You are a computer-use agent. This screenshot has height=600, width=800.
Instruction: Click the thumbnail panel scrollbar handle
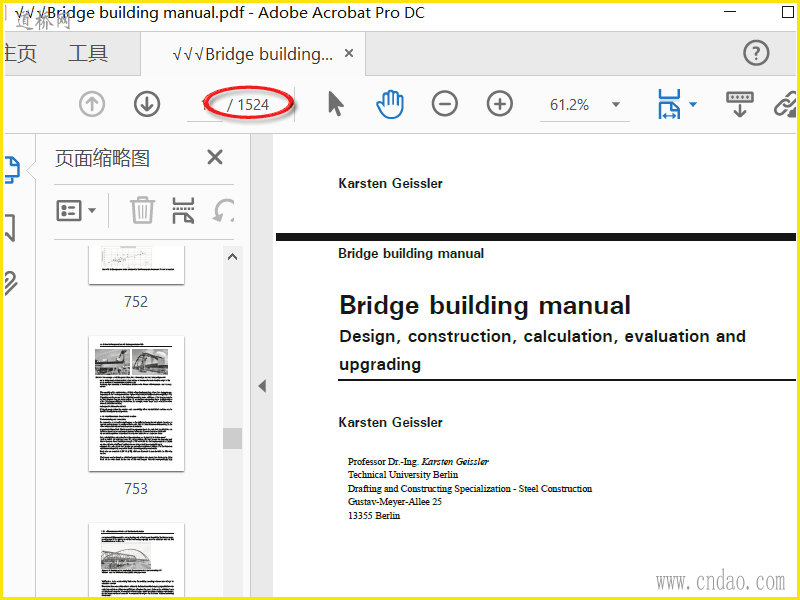[232, 438]
